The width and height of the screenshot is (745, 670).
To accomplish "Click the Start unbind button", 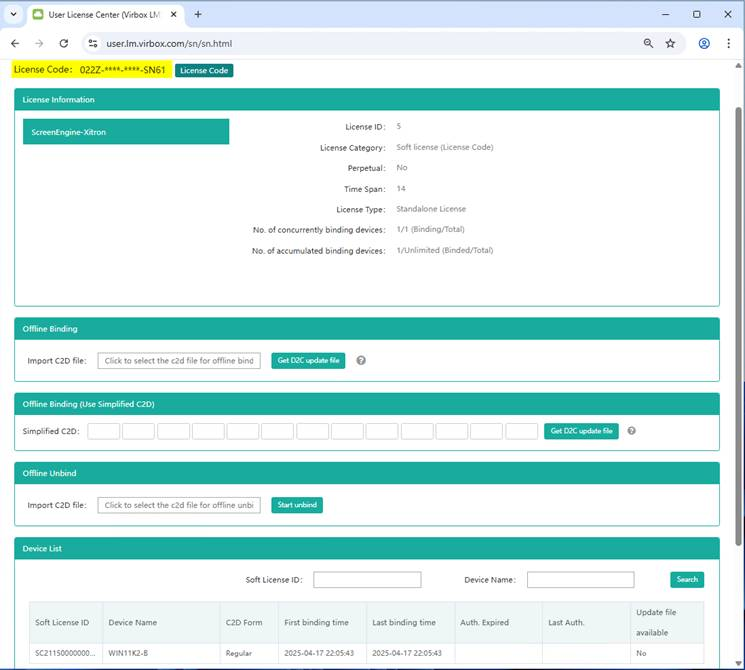I will (297, 505).
